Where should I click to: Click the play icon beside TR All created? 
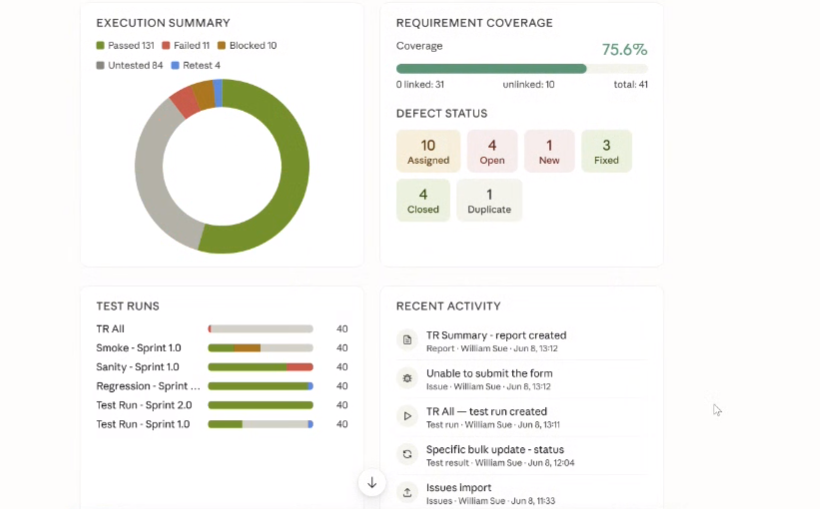click(x=407, y=416)
